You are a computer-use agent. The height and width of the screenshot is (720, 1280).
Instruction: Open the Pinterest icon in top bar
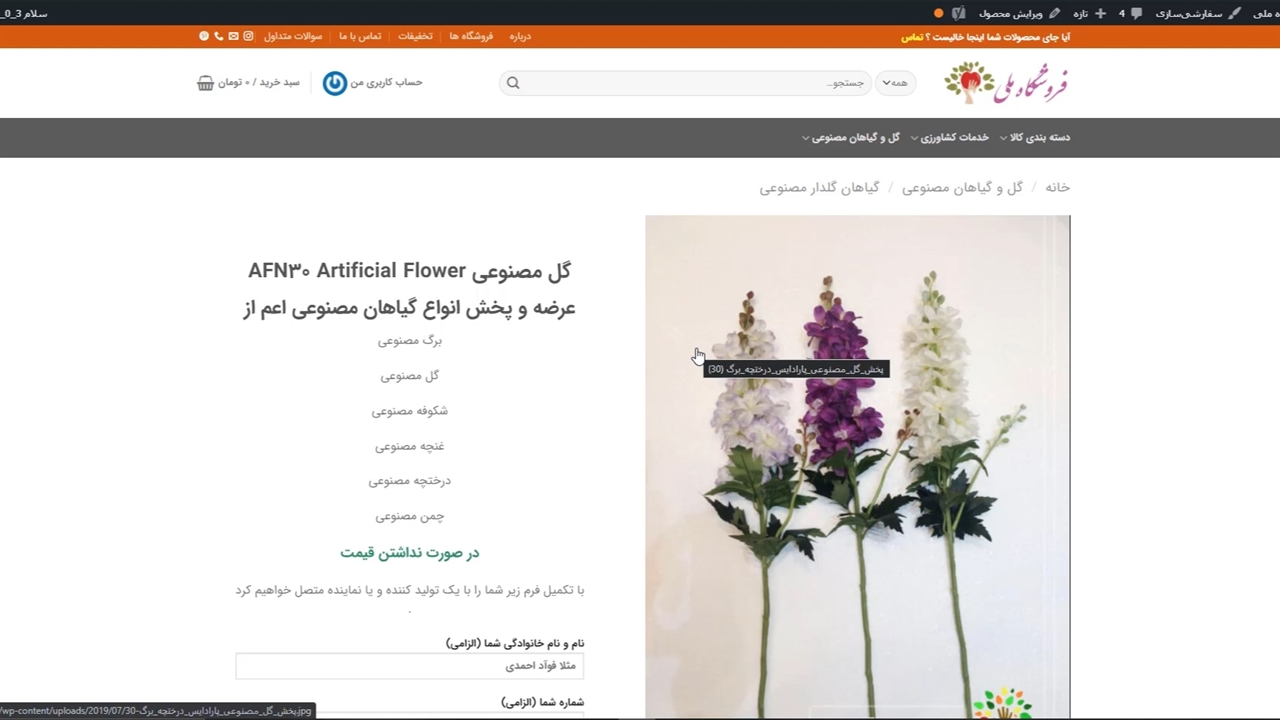[204, 36]
